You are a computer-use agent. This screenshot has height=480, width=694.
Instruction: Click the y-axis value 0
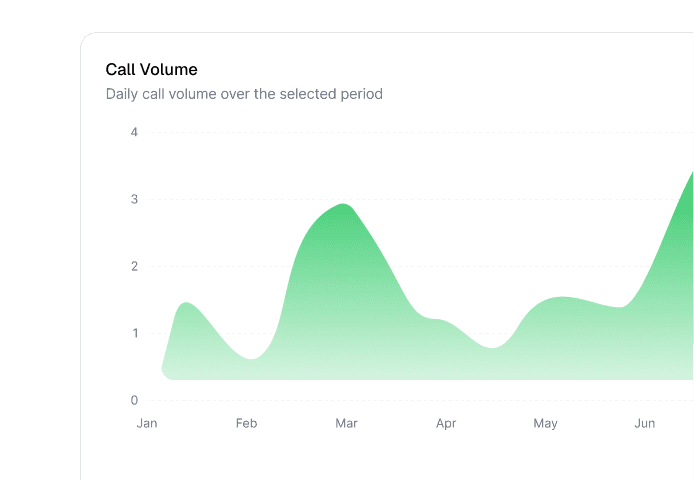(134, 400)
